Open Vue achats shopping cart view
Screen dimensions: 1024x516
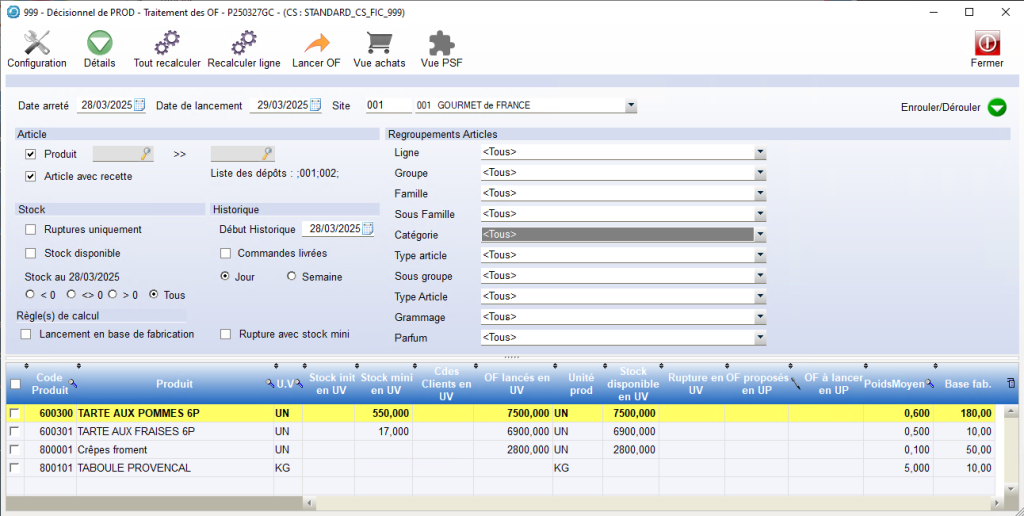pyautogui.click(x=379, y=44)
